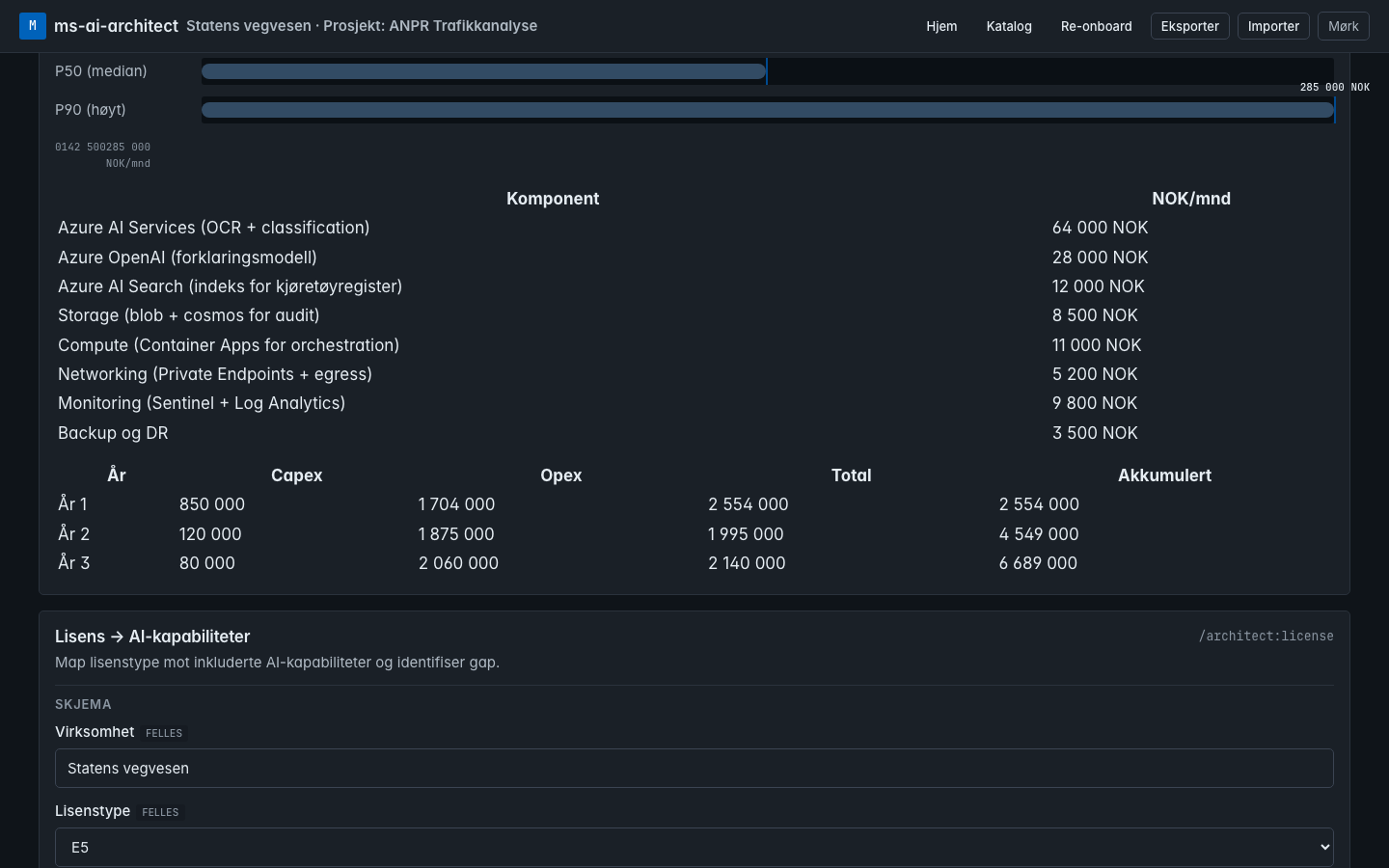Click the Lisens → AI-kapabiliteter heading
Screen dimensions: 1389x868
pos(152,637)
